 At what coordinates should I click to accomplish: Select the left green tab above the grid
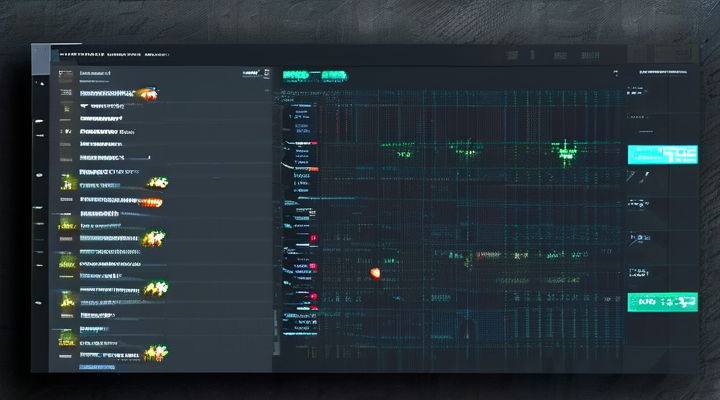[x=296, y=74]
